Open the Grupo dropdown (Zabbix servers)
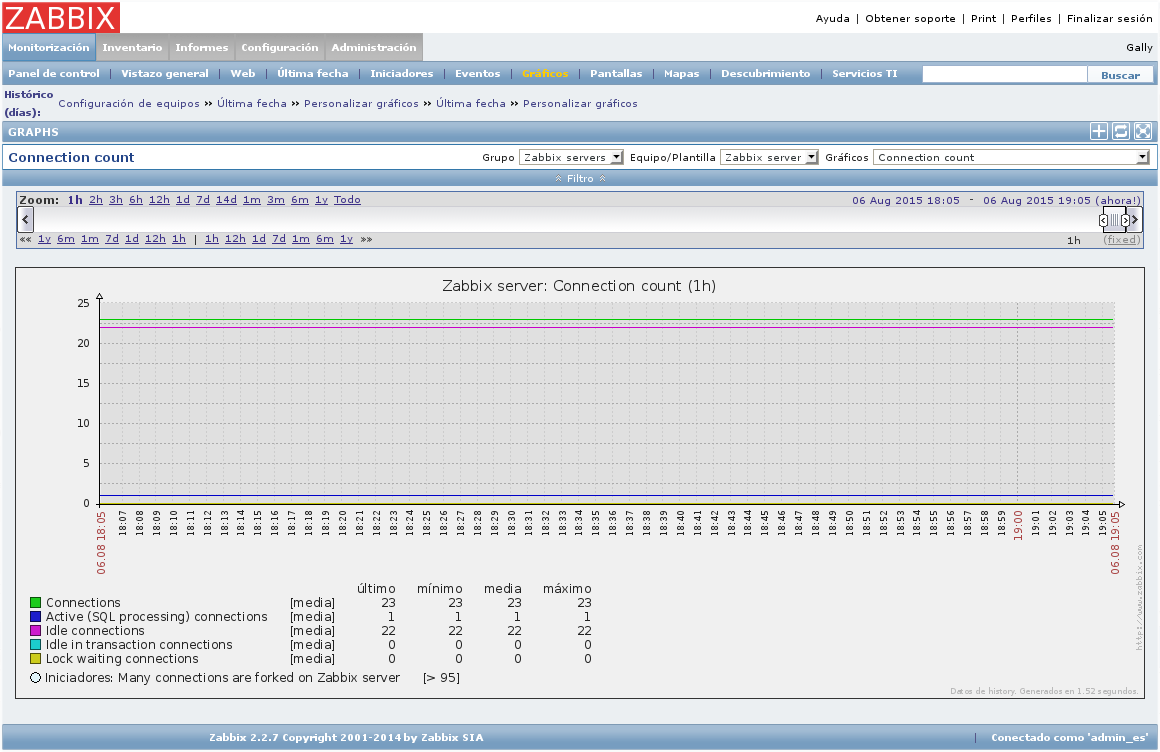This screenshot has height=752, width=1160. click(571, 157)
